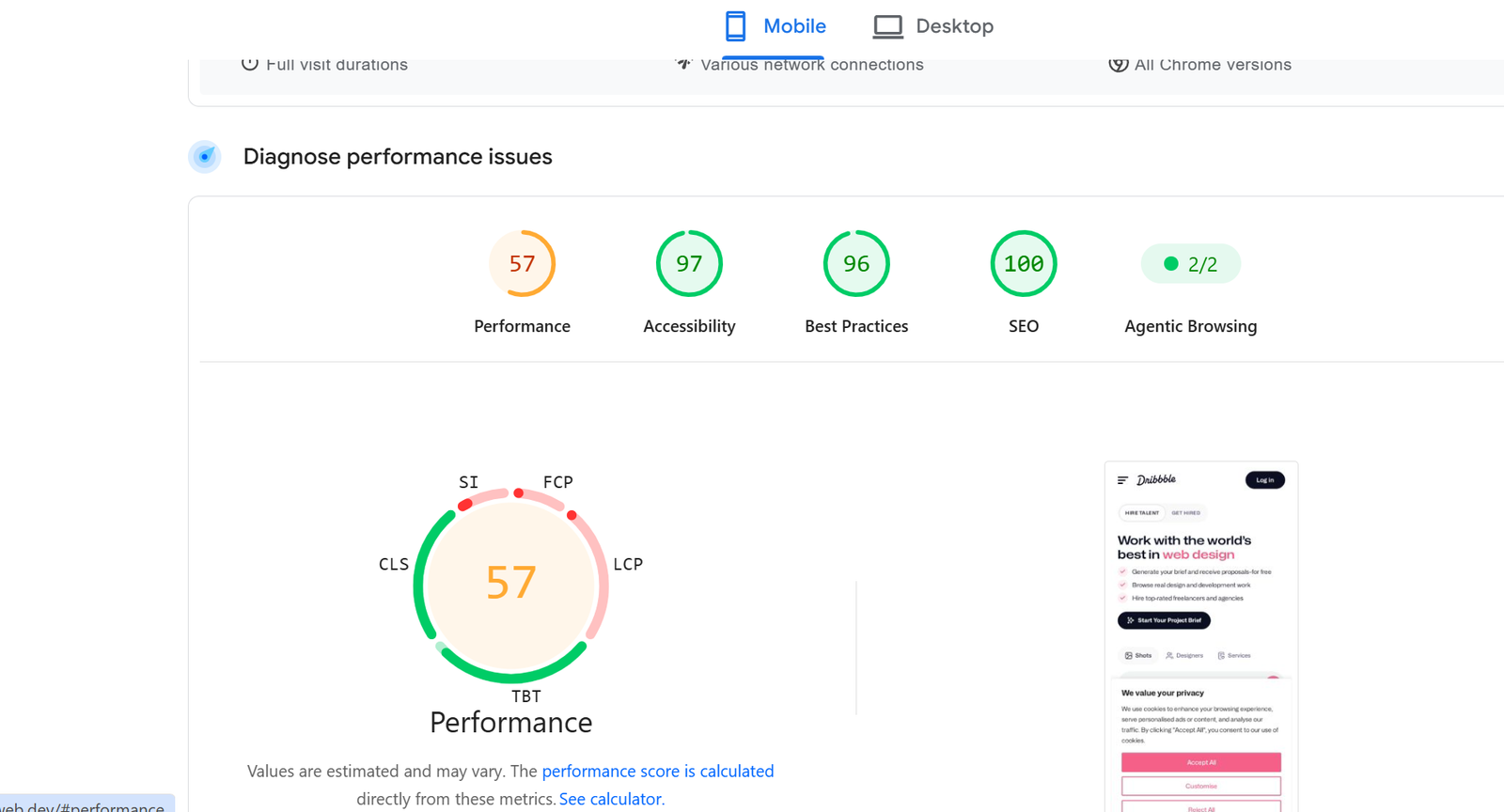Image resolution: width=1504 pixels, height=812 pixels.
Task: Click the Diagnose performance issues radar icon
Action: 205,157
